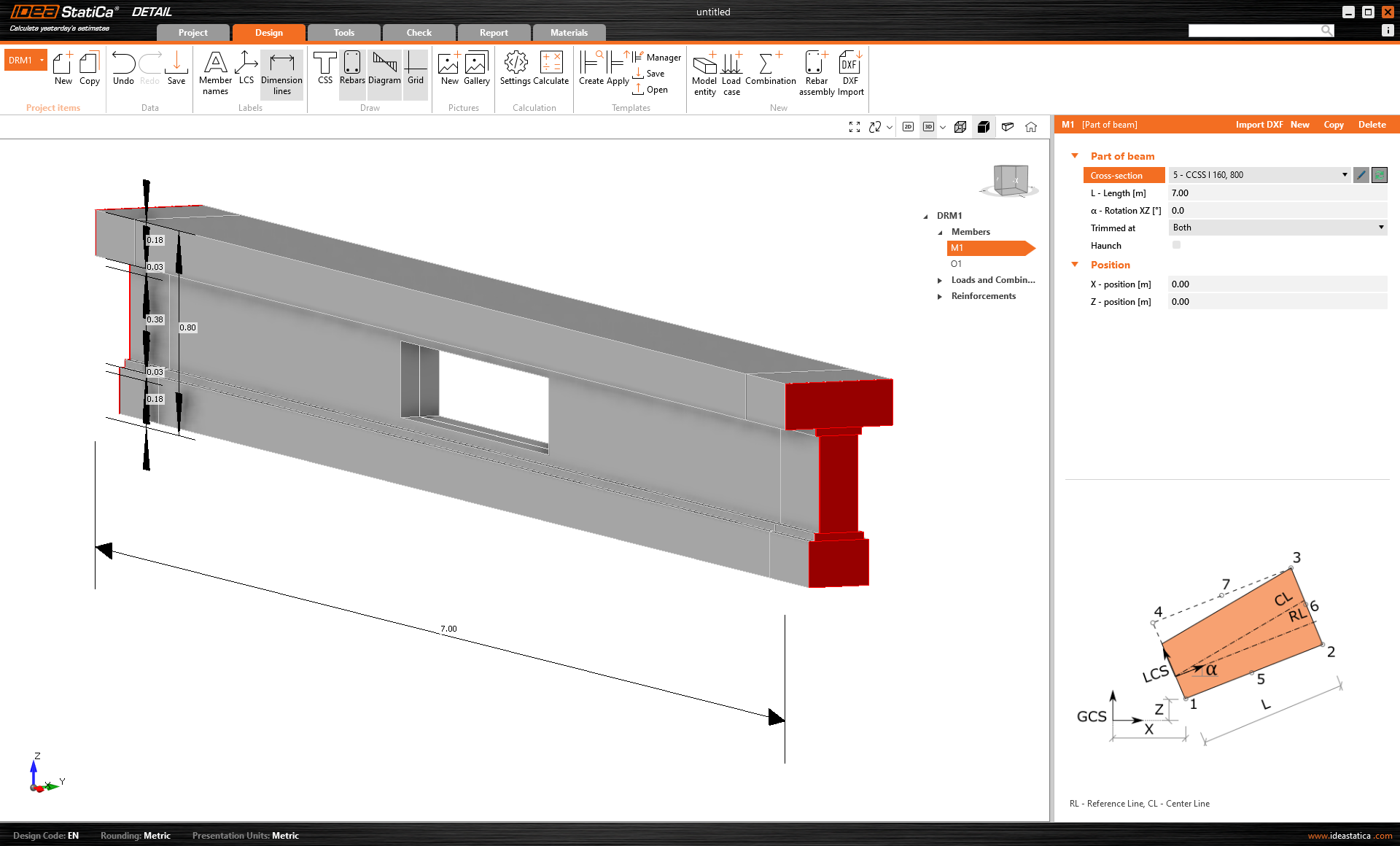Switch view to 2D mode
The width and height of the screenshot is (1400, 846).
(908, 127)
